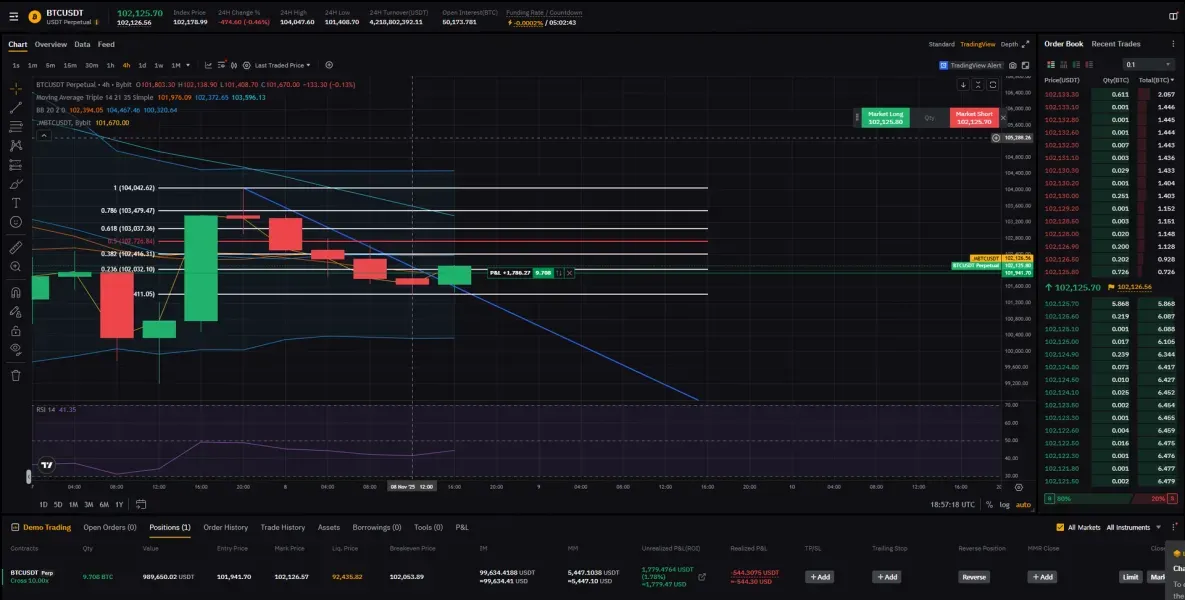Click the plus circle compare symbol icon
Image resolution: width=1185 pixels, height=600 pixels.
(x=329, y=65)
